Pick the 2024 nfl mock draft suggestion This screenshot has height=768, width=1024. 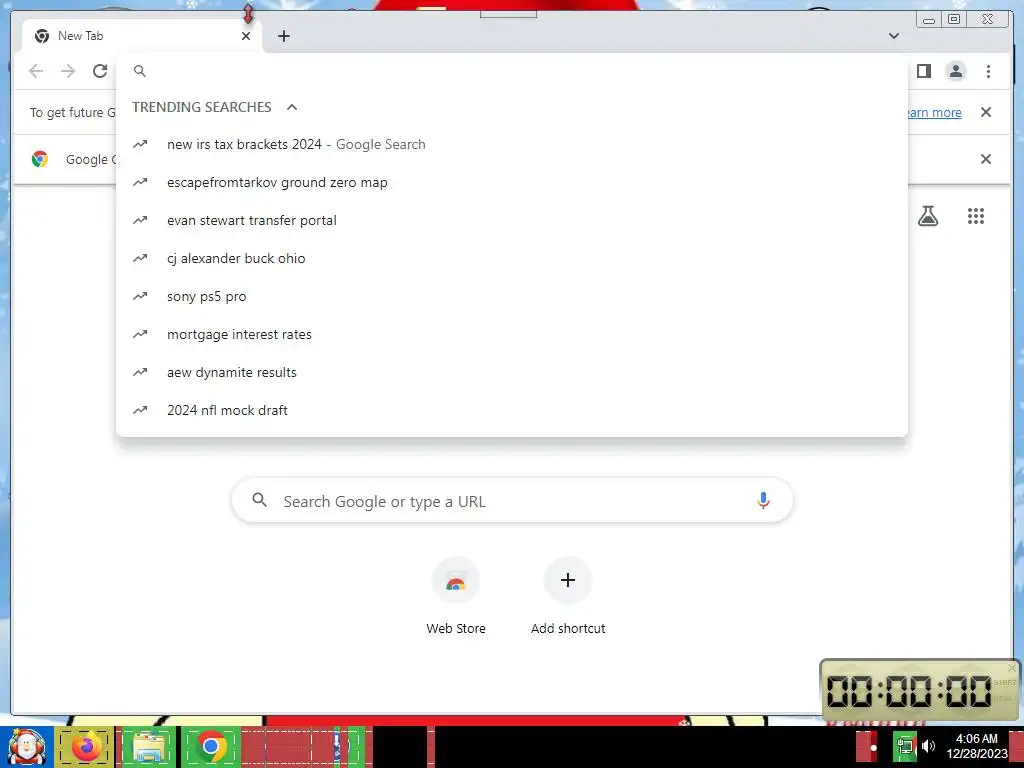(511, 410)
